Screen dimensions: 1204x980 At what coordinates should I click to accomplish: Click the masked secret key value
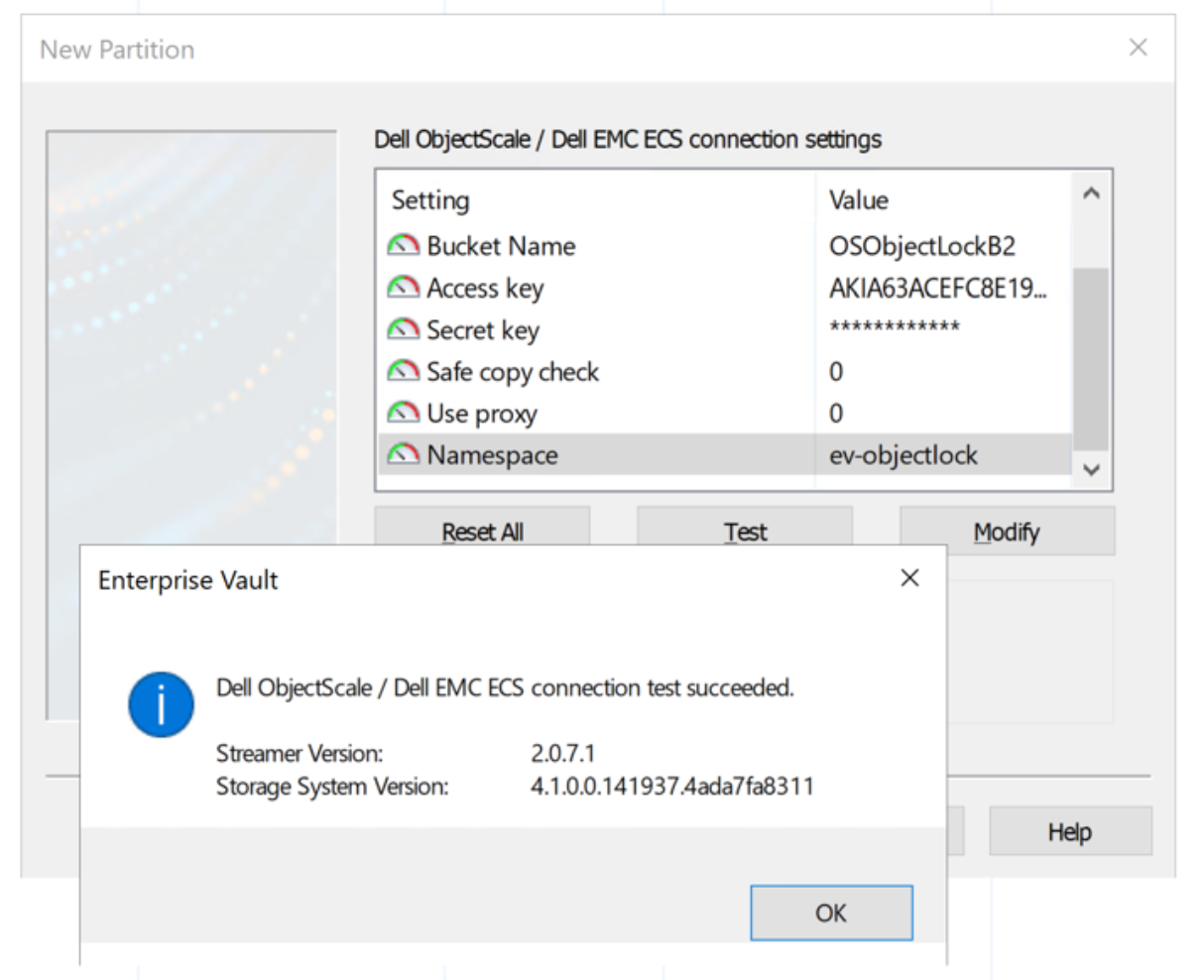pyautogui.click(x=895, y=327)
